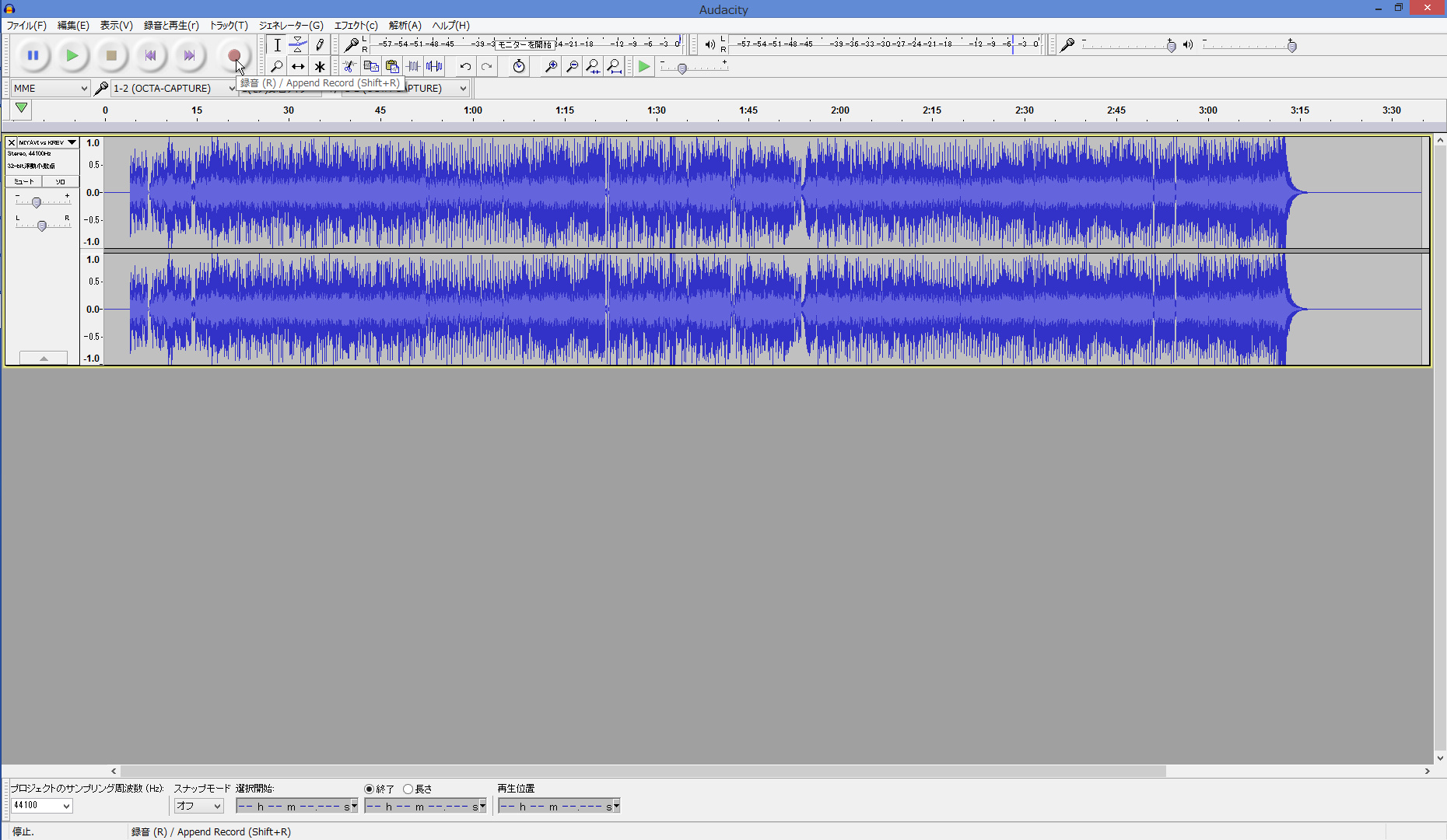Click the Trim audio icon
Screen dimensions: 1447x840
point(413,67)
